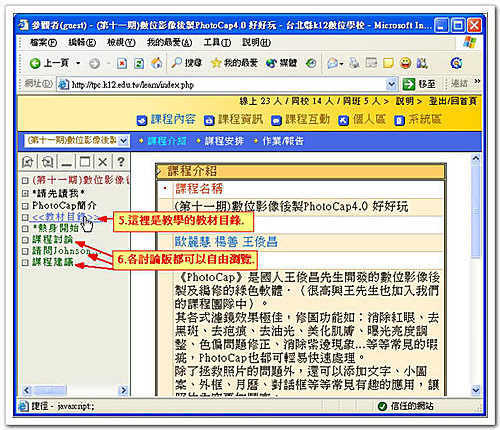Screen dimensions: 500x430
Task: Click the content vertical scrollbar down arrow
Action: [x=476, y=390]
